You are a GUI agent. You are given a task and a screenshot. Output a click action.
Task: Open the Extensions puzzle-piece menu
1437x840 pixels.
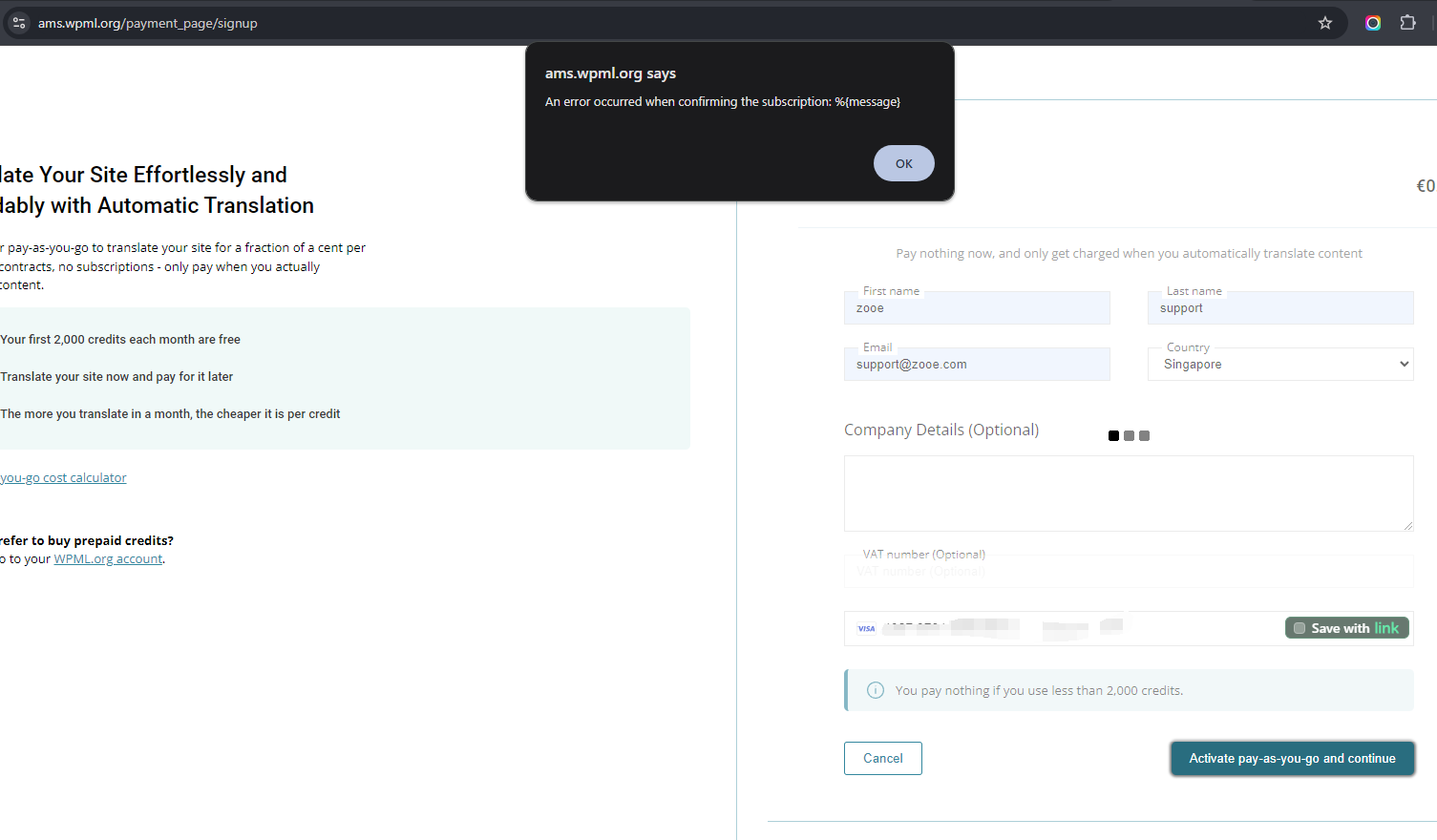pos(1407,23)
